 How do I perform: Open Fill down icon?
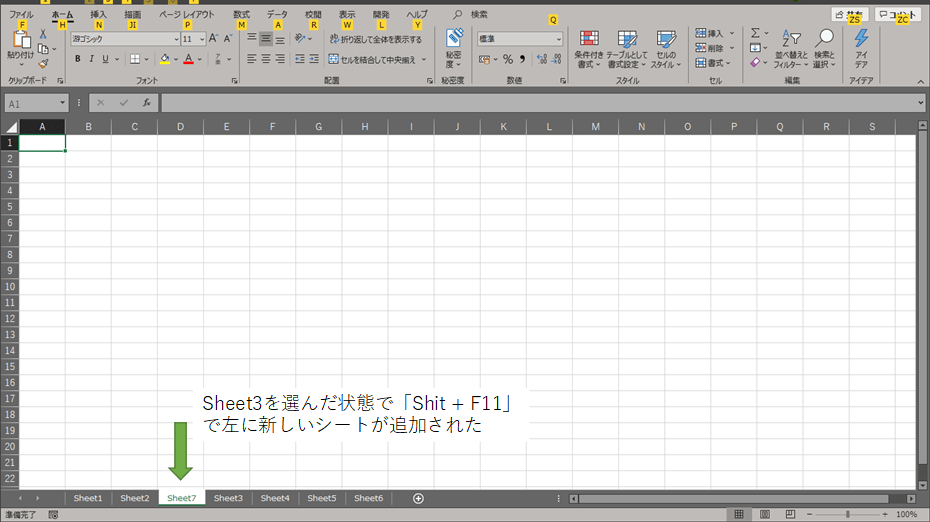(754, 48)
